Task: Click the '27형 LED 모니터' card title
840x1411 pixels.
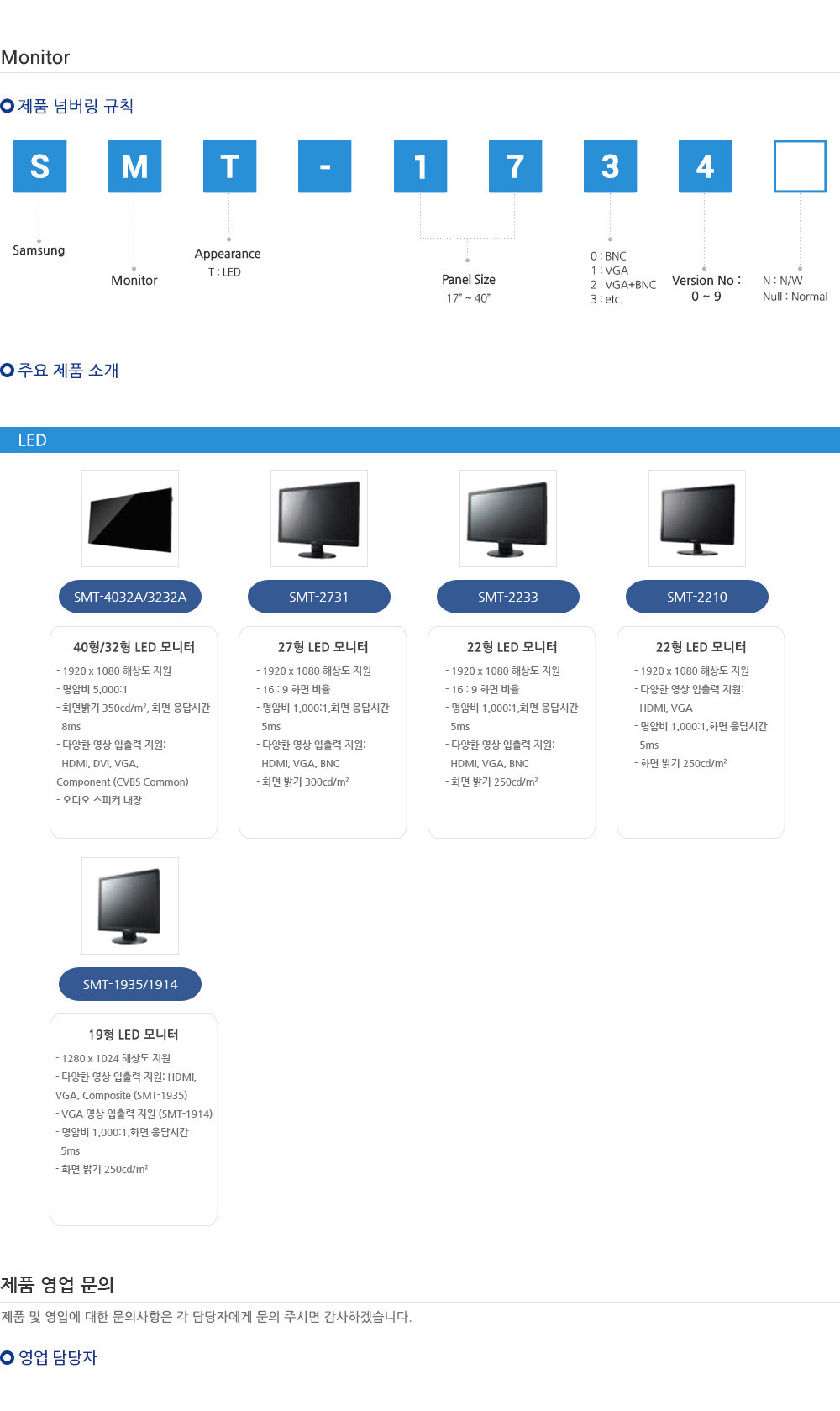Action: (x=323, y=647)
